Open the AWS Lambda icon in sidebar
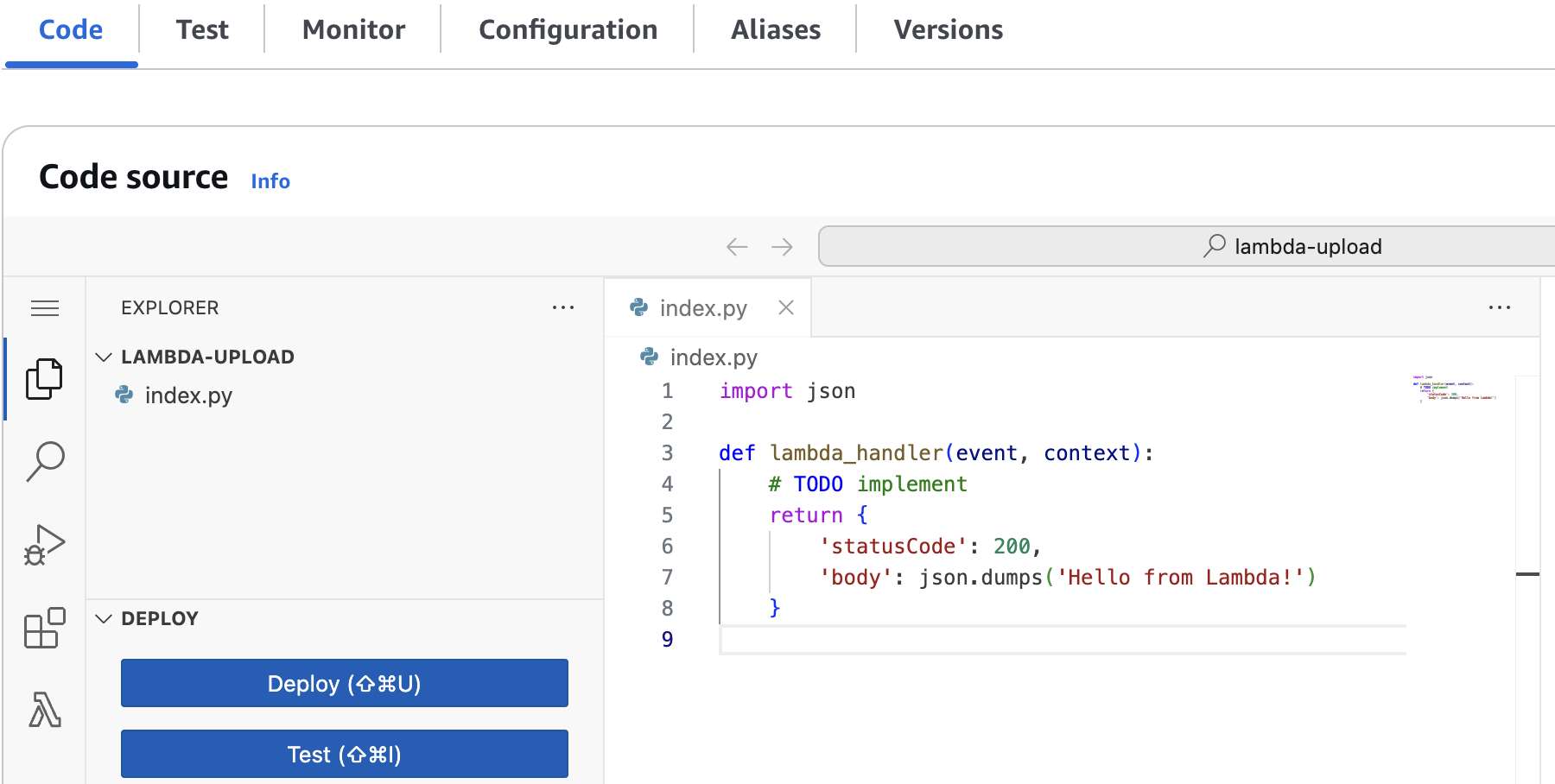Viewport: 1555px width, 784px height. [45, 710]
